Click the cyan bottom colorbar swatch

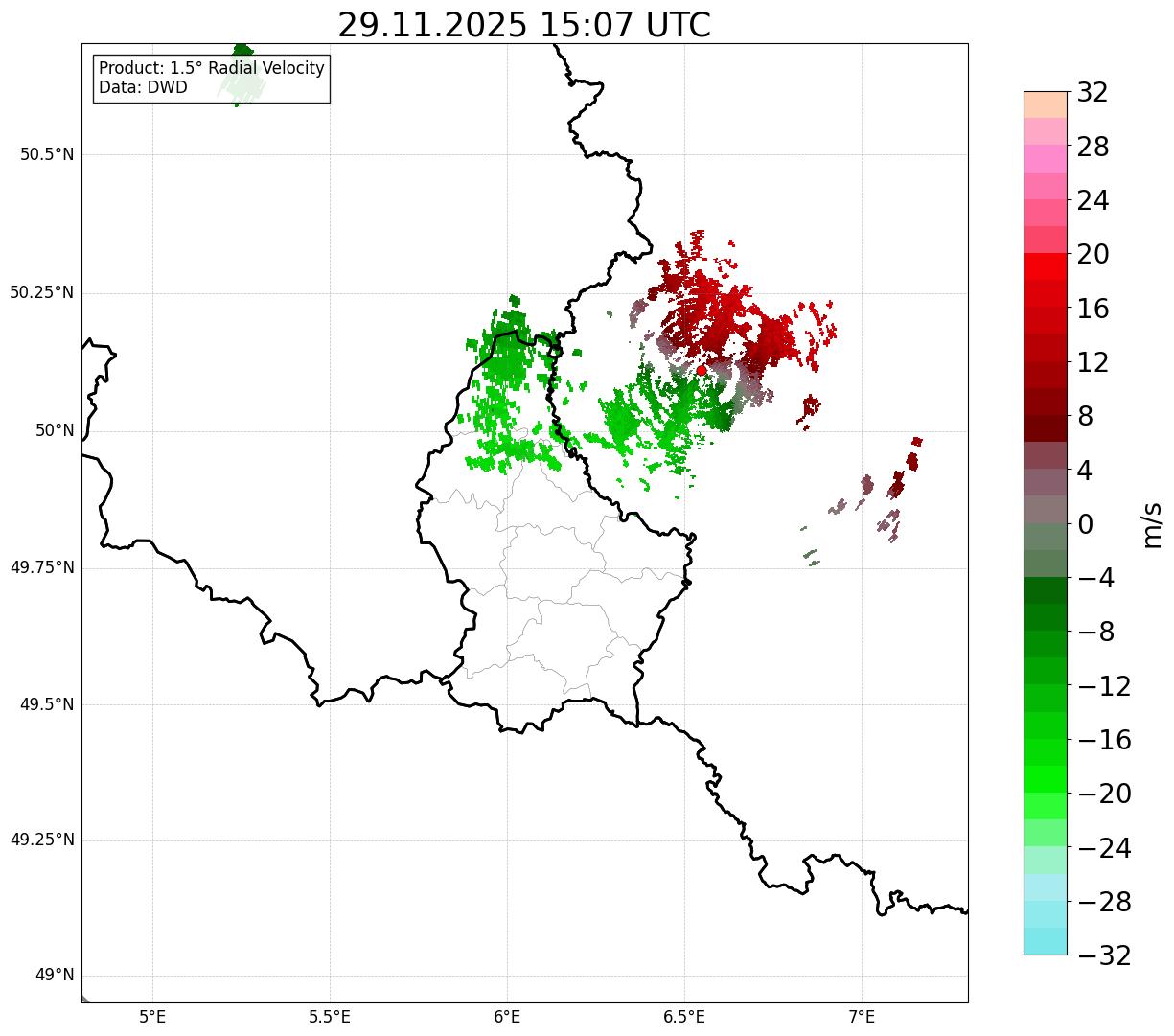pos(1046,941)
